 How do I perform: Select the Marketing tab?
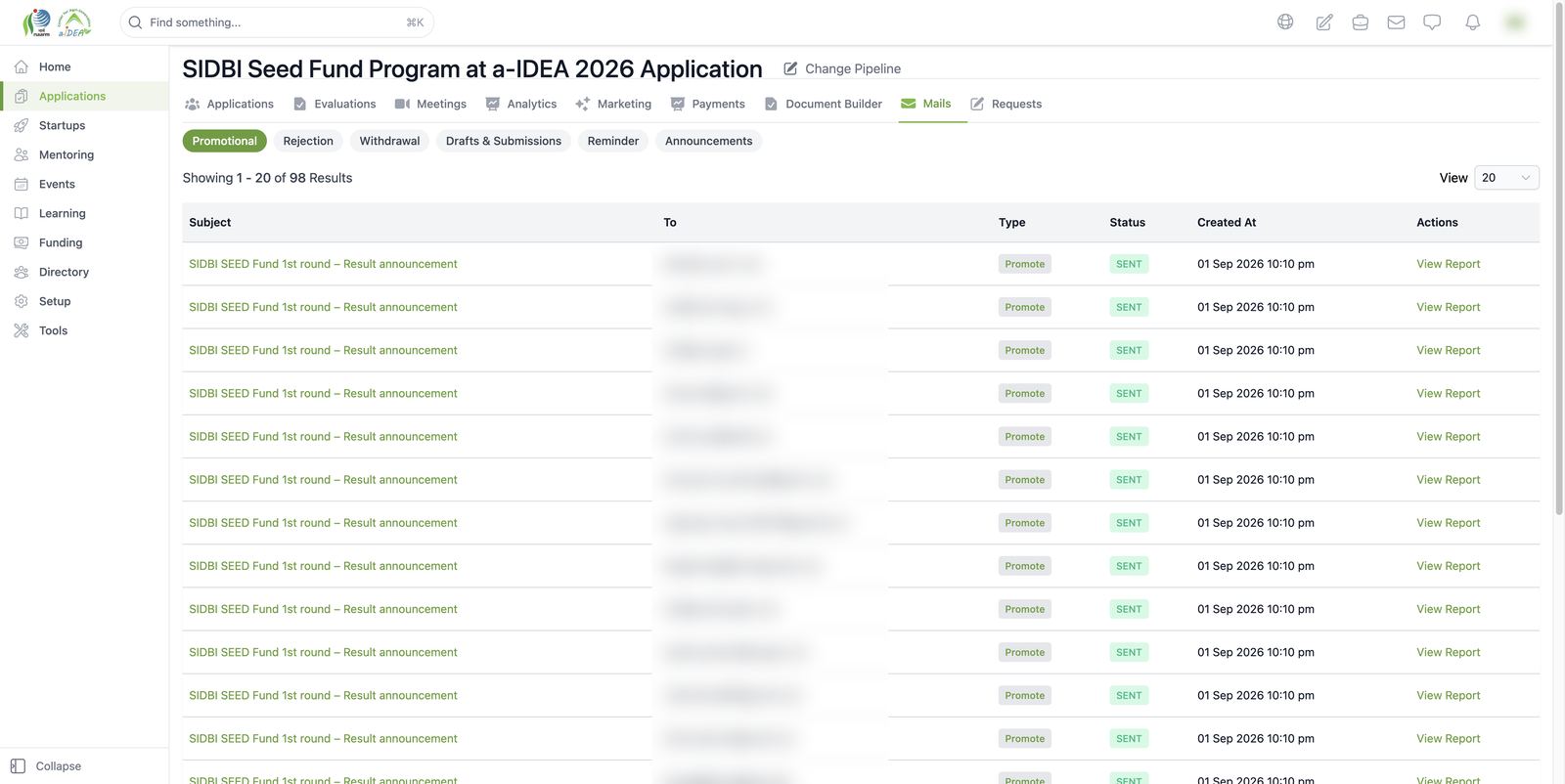pos(613,104)
